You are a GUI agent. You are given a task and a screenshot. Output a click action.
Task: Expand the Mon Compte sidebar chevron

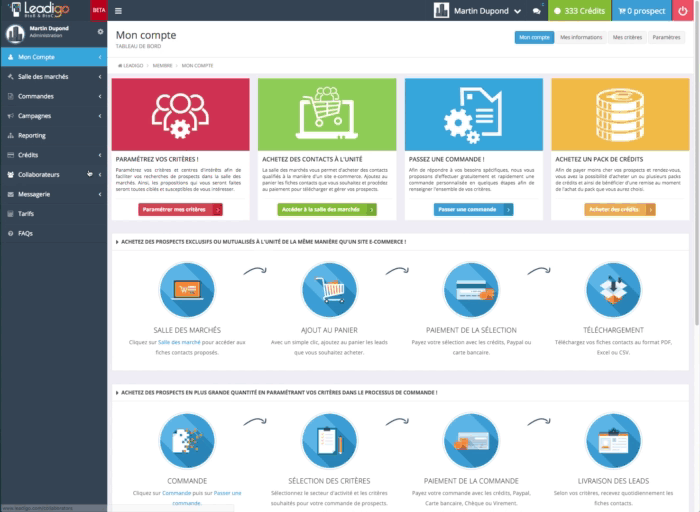tap(100, 57)
